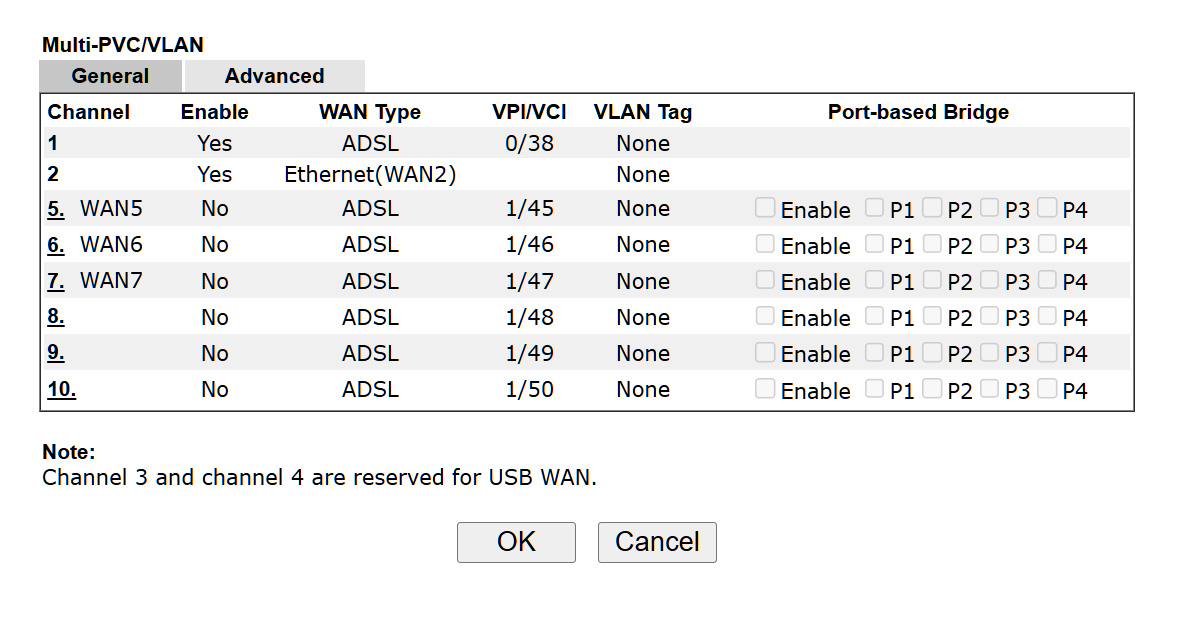Open channel 5 WAN5 link

[56, 209]
